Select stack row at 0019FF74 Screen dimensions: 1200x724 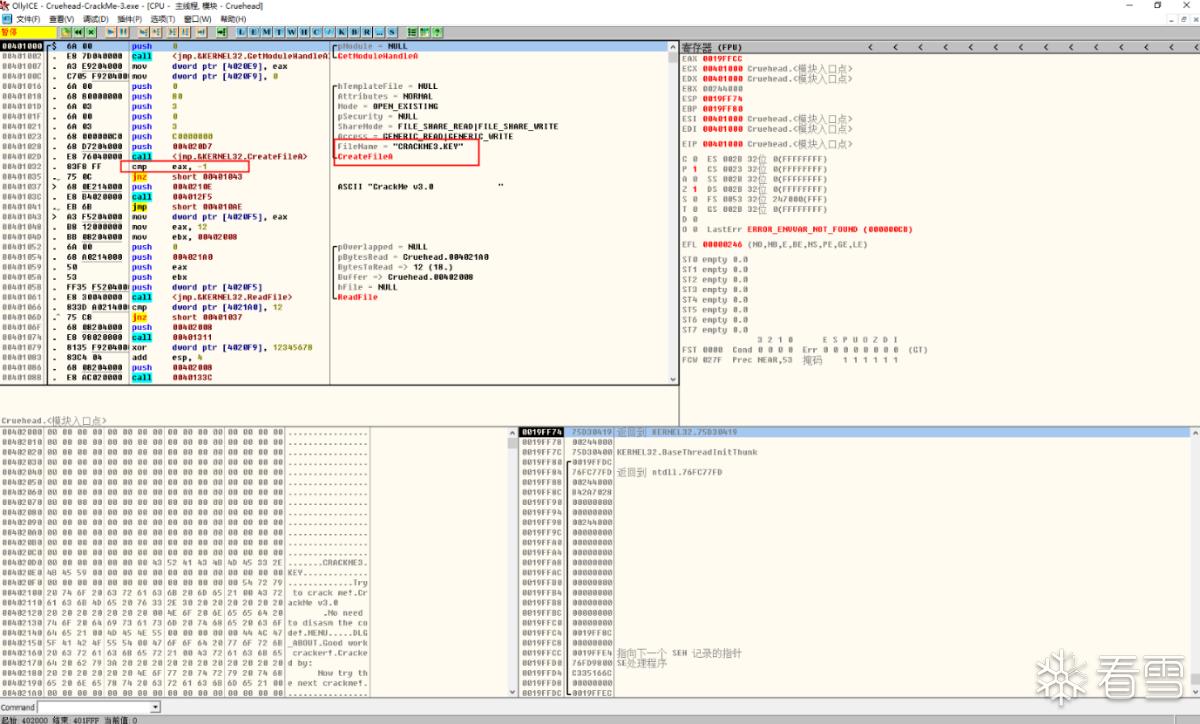click(x=855, y=432)
